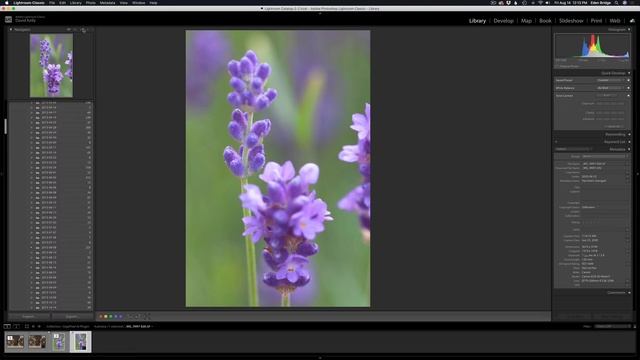Click the left panel scrollbar handle
This screenshot has width=640, height=360.
coord(5,126)
